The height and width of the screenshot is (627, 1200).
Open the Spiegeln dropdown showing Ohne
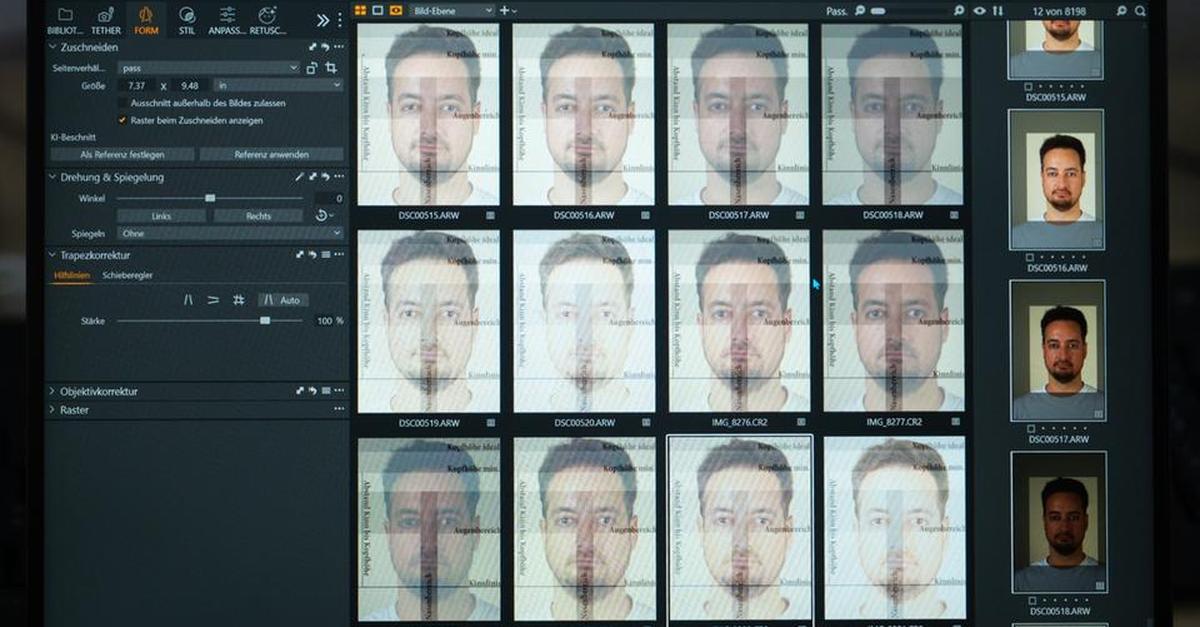coord(230,233)
